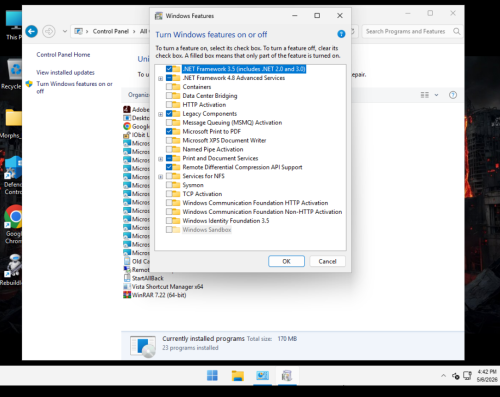Image resolution: width=500 pixels, height=397 pixels.
Task: Click the Windows Features title bar icon
Action: click(x=159, y=16)
